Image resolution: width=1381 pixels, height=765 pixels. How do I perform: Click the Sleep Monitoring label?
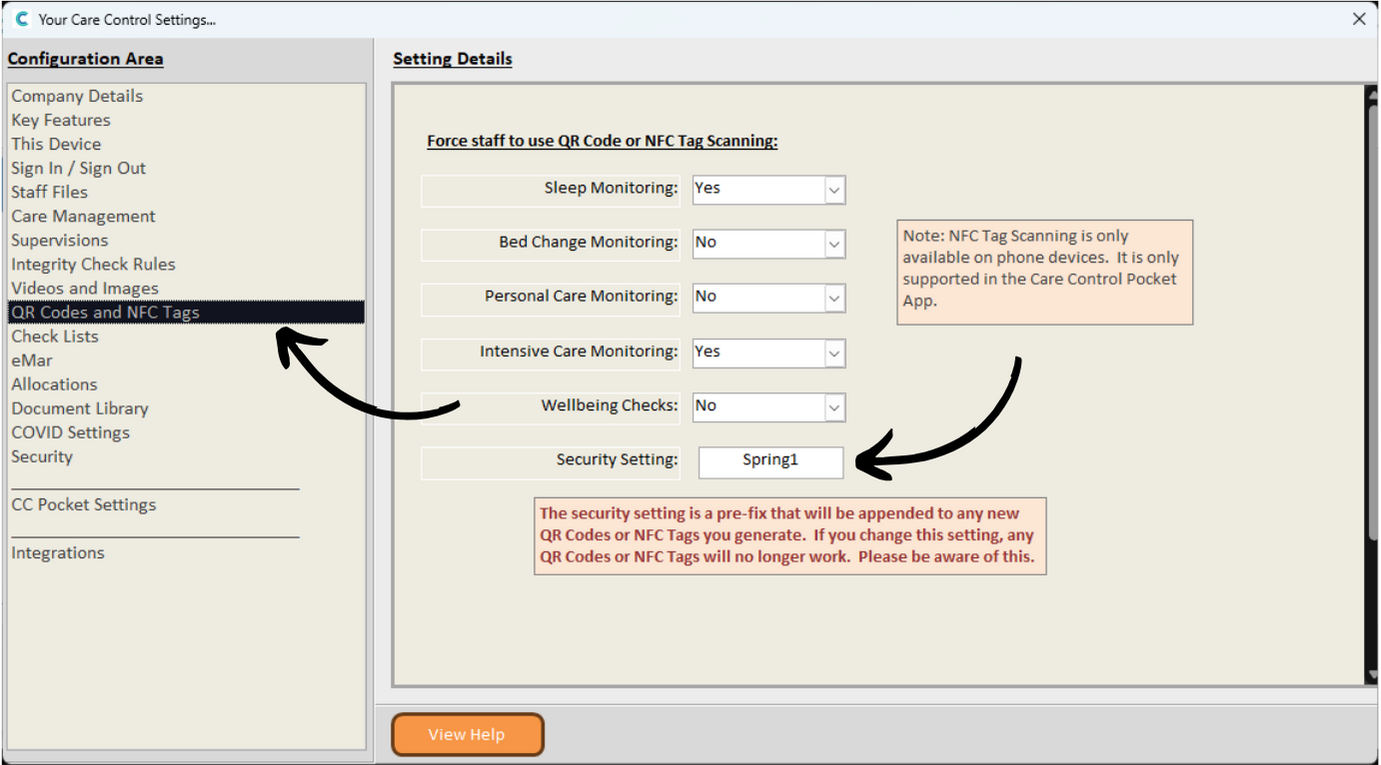(x=611, y=187)
